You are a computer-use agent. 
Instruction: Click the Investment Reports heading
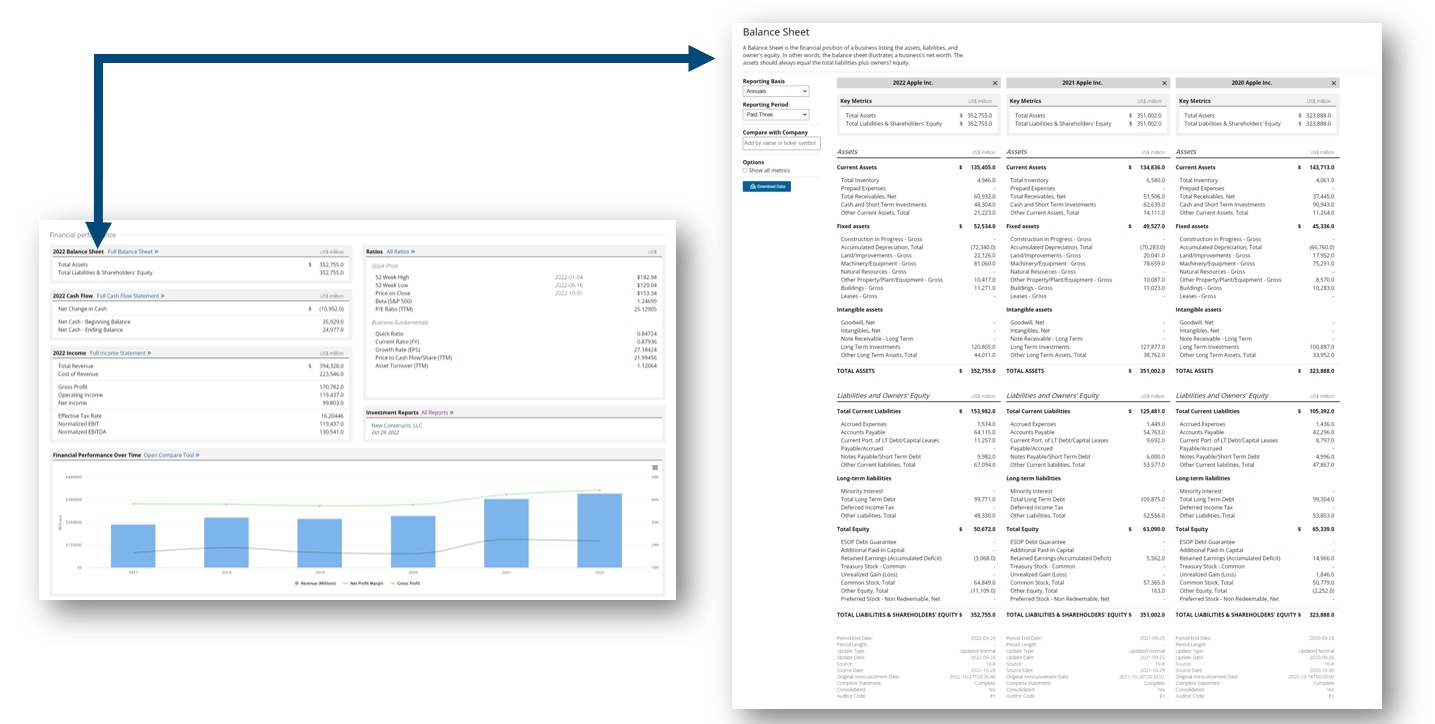click(392, 412)
